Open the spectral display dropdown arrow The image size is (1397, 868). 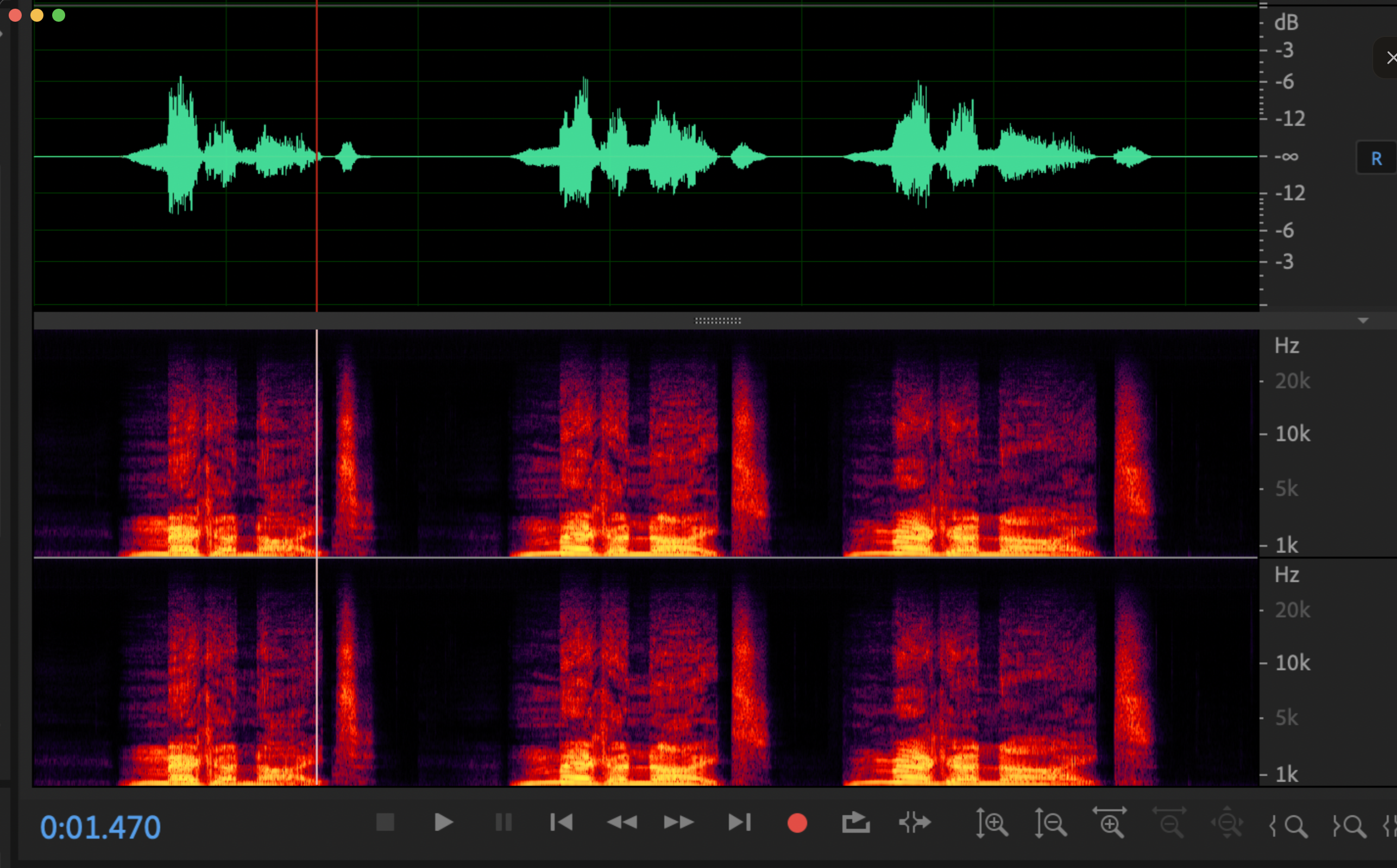[1363, 320]
